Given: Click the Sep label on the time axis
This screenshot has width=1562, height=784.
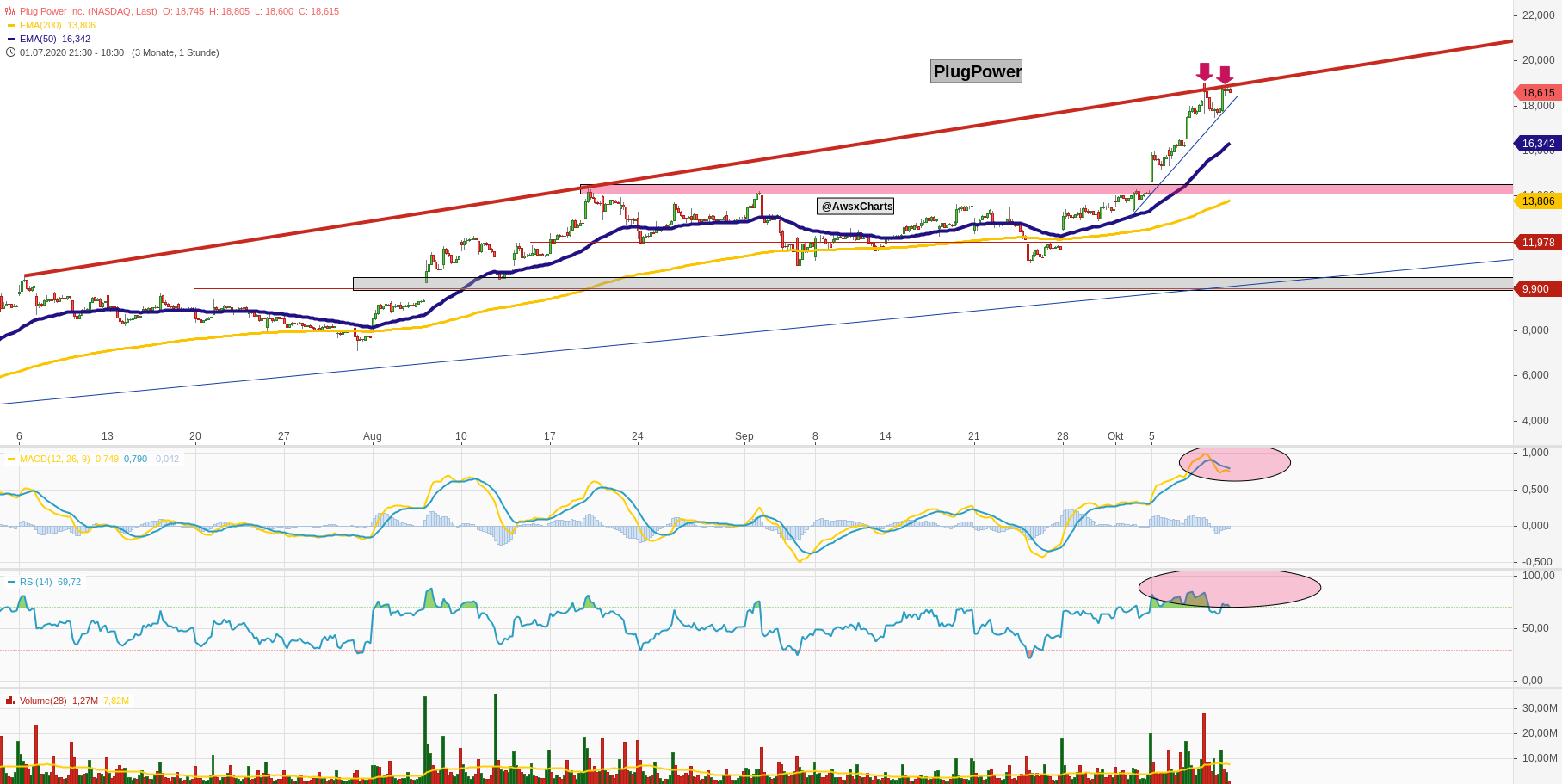Looking at the screenshot, I should point(744,436).
